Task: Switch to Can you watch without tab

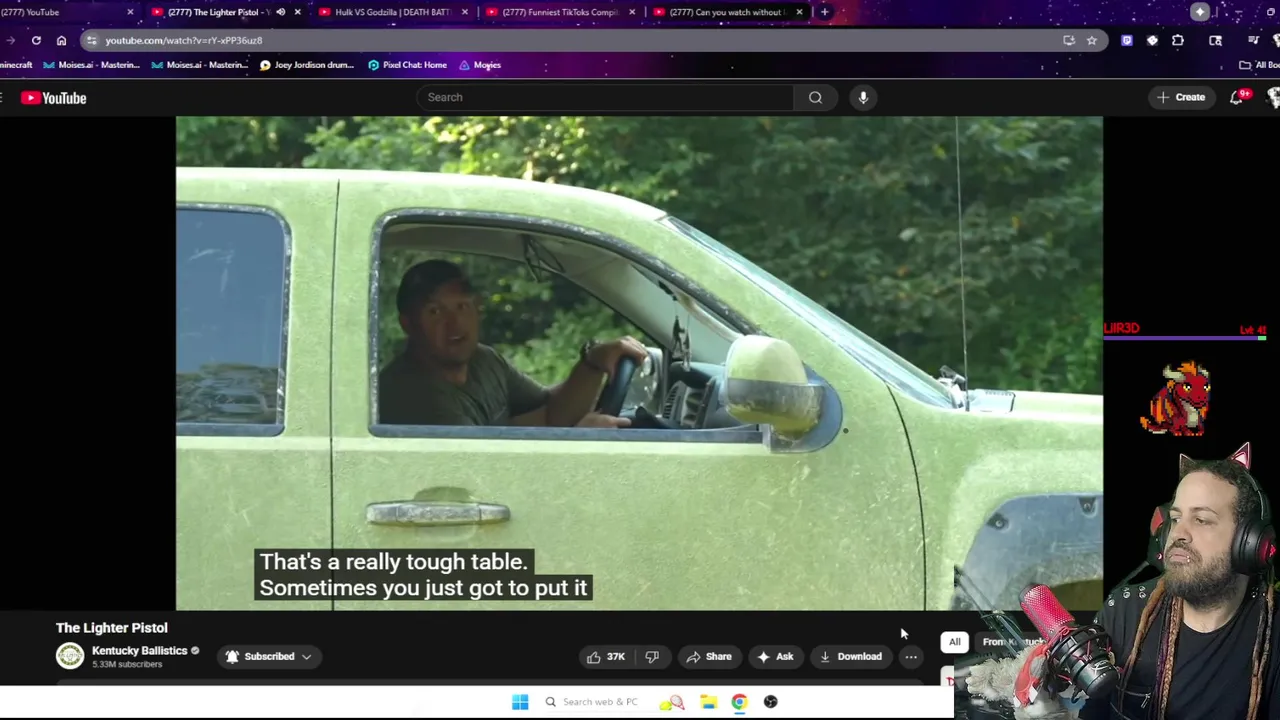Action: pos(725,12)
